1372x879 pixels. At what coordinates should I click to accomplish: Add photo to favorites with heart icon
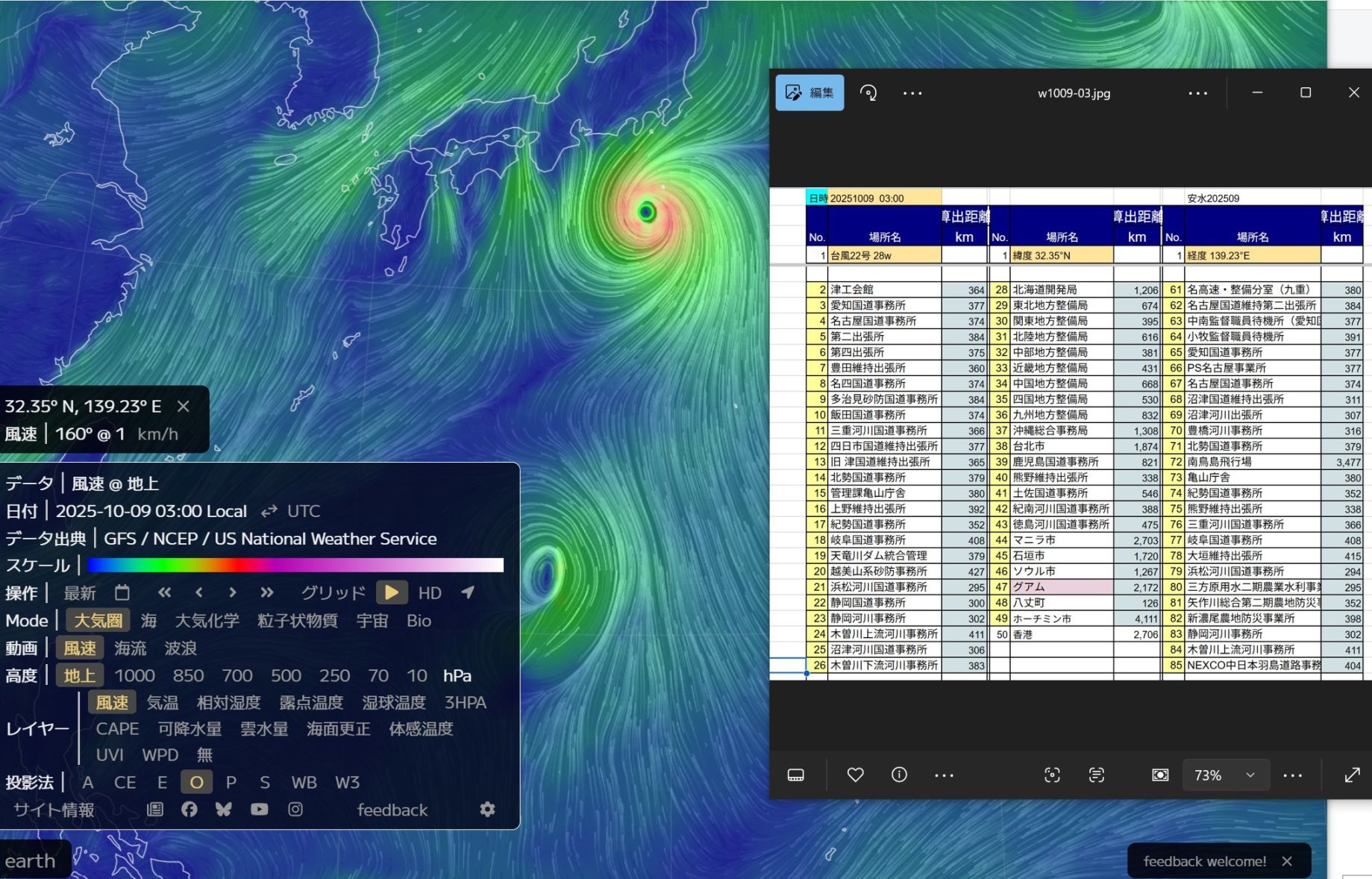(855, 775)
